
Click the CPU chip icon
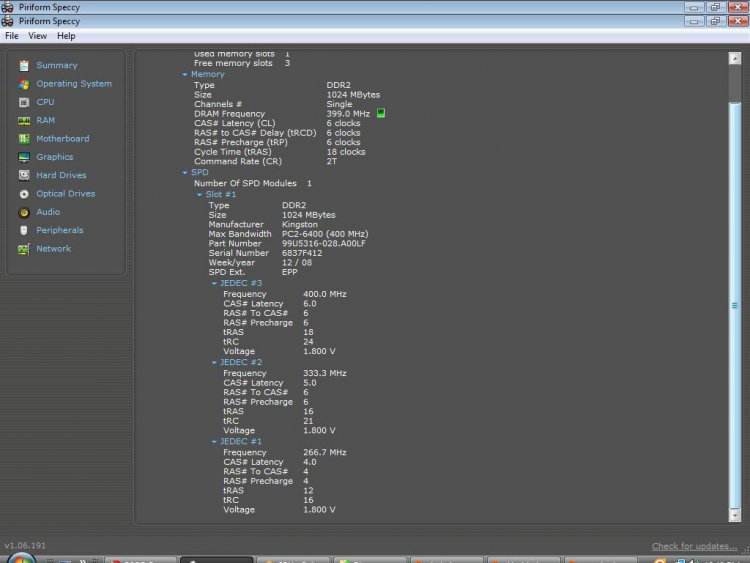(x=24, y=102)
